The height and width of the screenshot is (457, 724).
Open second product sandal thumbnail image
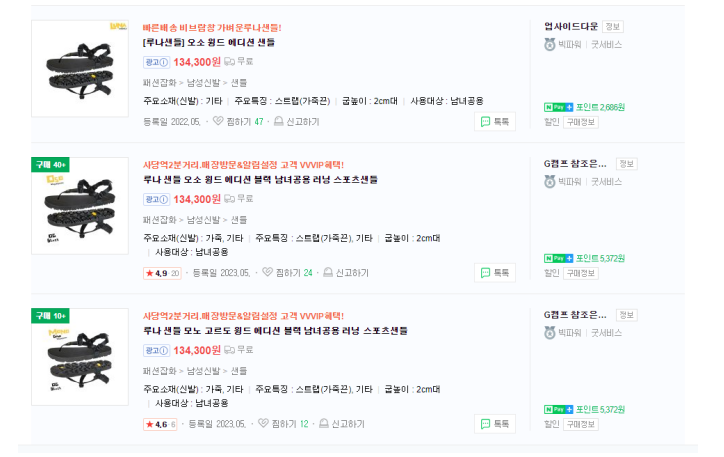coord(80,206)
